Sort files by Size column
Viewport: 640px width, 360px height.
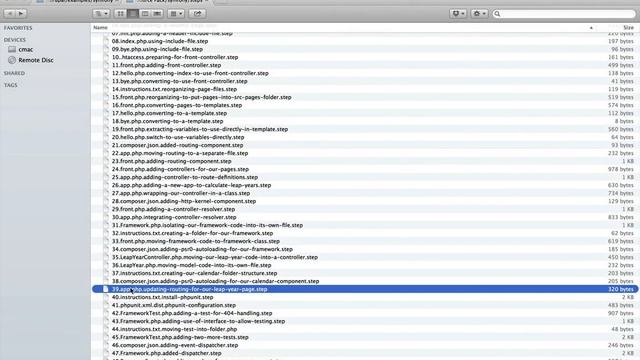pos(628,27)
